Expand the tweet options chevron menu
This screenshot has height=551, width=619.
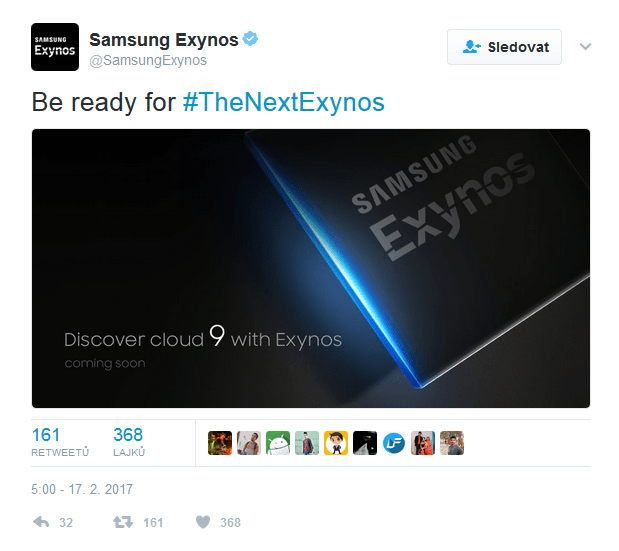point(585,47)
